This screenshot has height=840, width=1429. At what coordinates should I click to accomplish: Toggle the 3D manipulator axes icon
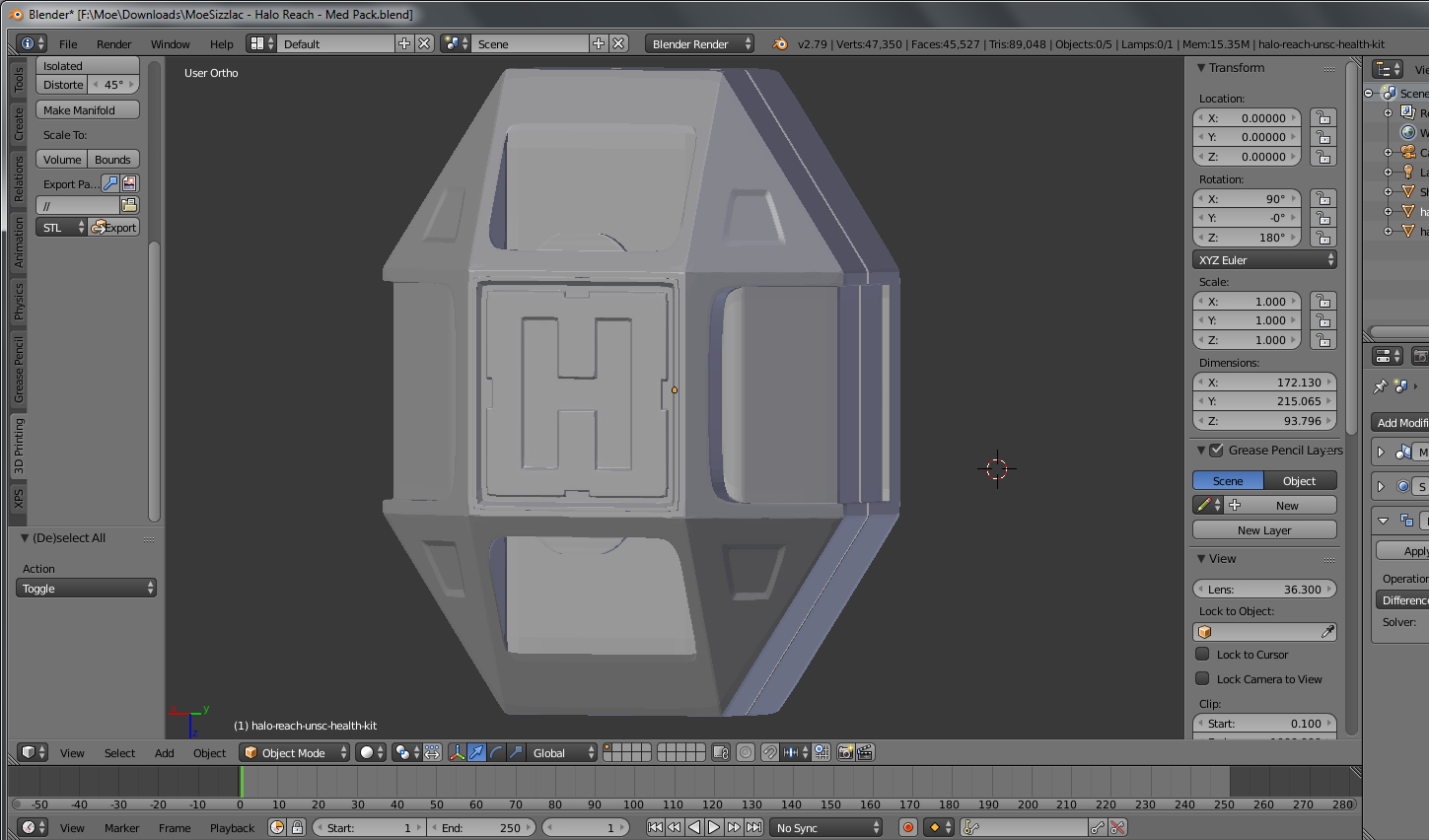pos(457,752)
